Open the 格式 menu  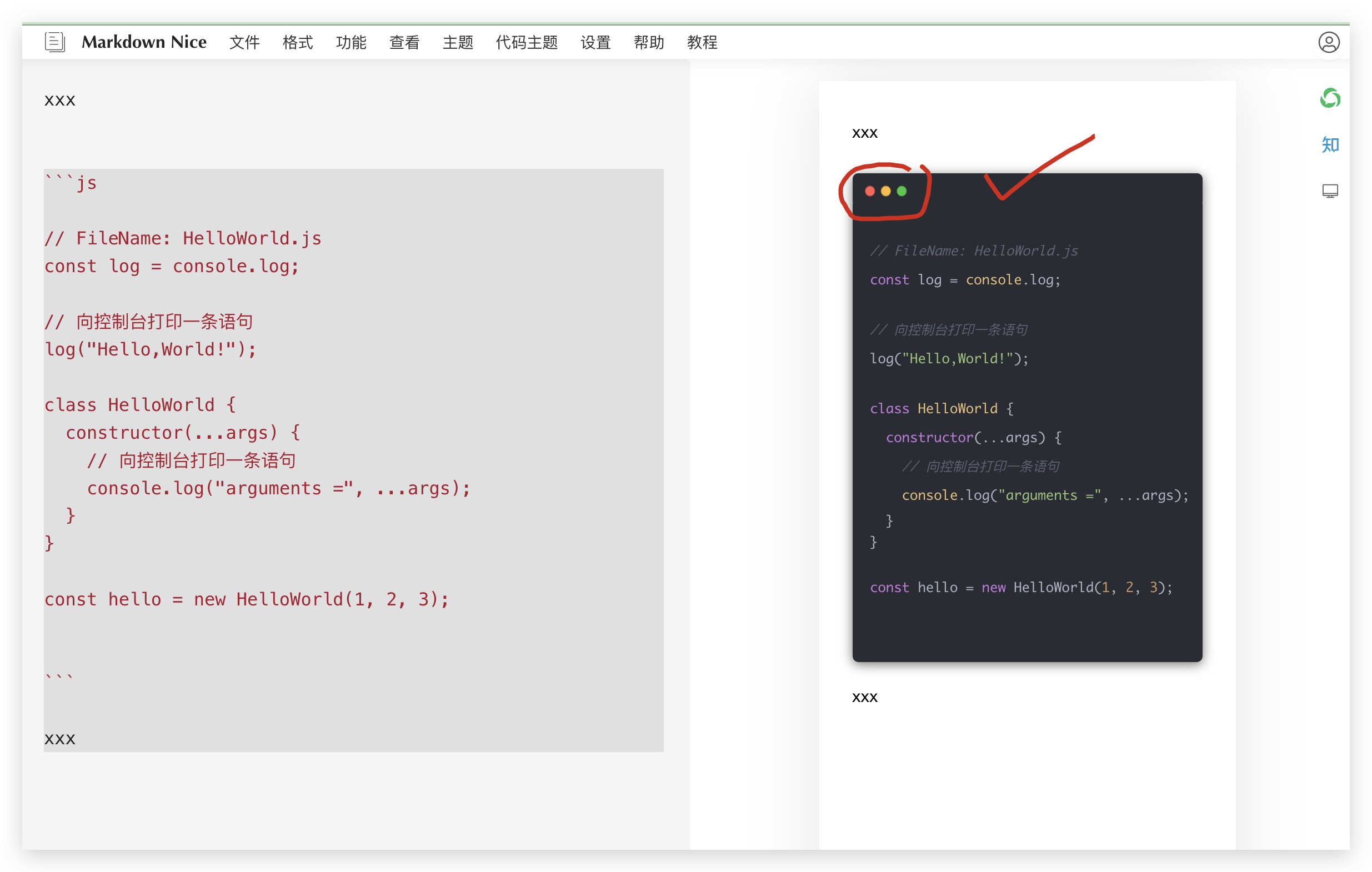pos(298,42)
